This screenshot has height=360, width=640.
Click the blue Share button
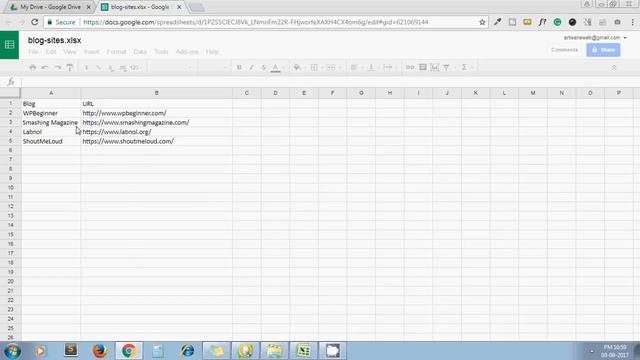[603, 50]
